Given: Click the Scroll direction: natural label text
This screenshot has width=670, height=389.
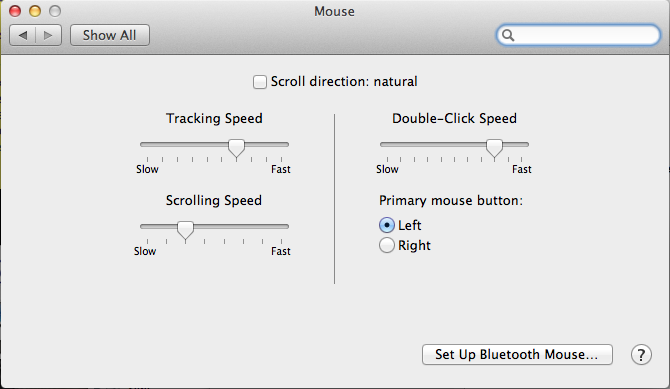Looking at the screenshot, I should (x=344, y=81).
